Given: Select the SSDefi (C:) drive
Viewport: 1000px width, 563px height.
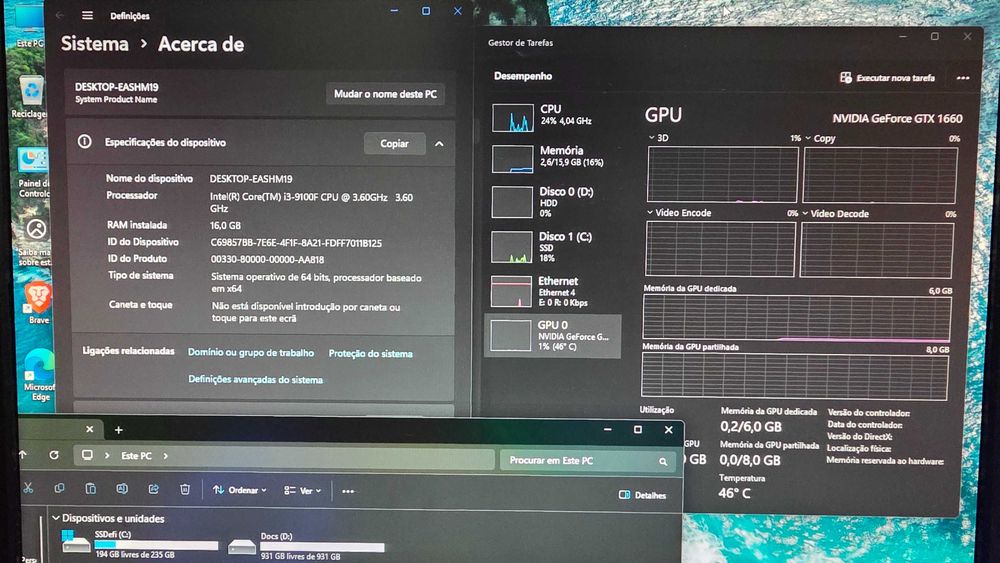Looking at the screenshot, I should (140, 545).
